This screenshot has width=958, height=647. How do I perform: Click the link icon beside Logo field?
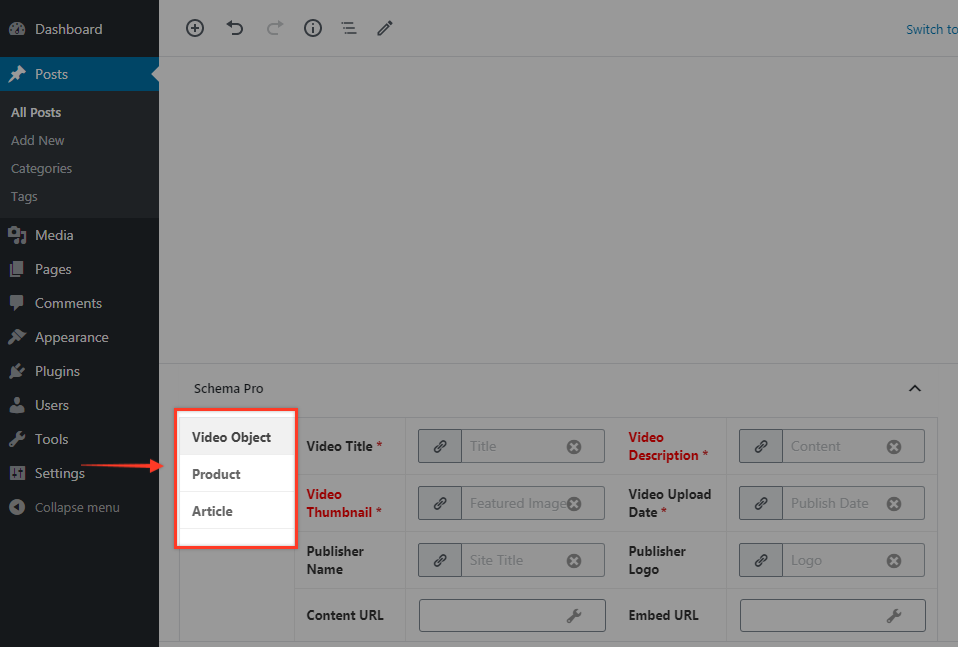point(761,560)
